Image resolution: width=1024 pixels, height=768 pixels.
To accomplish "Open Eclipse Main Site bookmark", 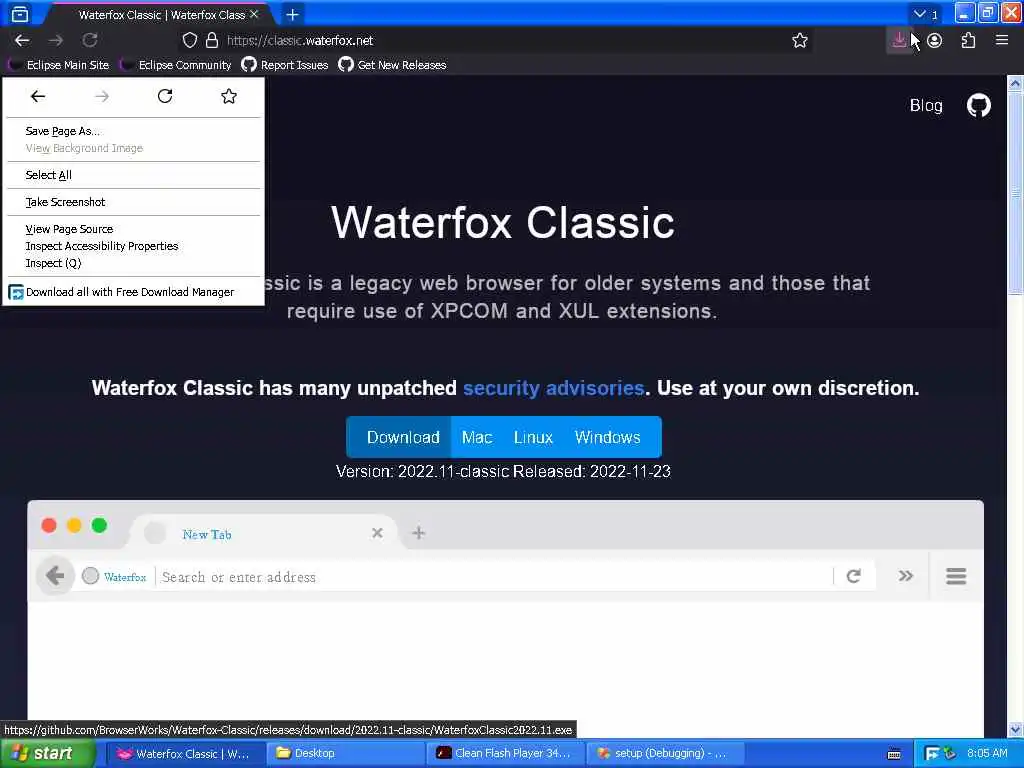I will coord(59,65).
